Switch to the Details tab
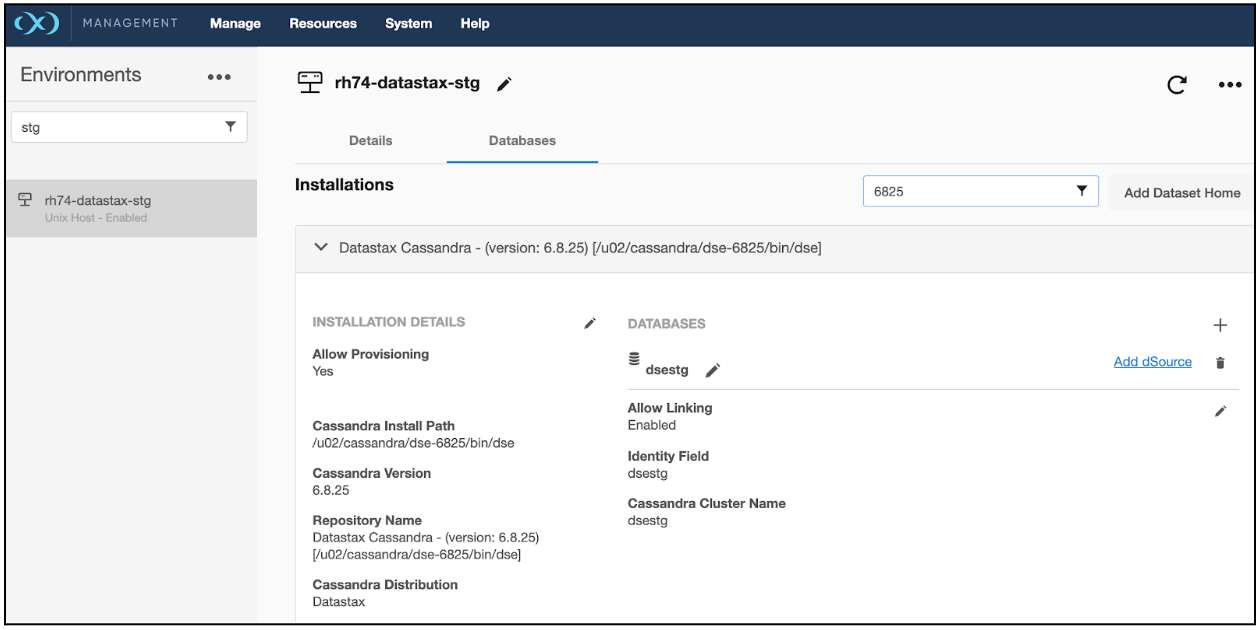The image size is (1260, 630). pos(370,140)
